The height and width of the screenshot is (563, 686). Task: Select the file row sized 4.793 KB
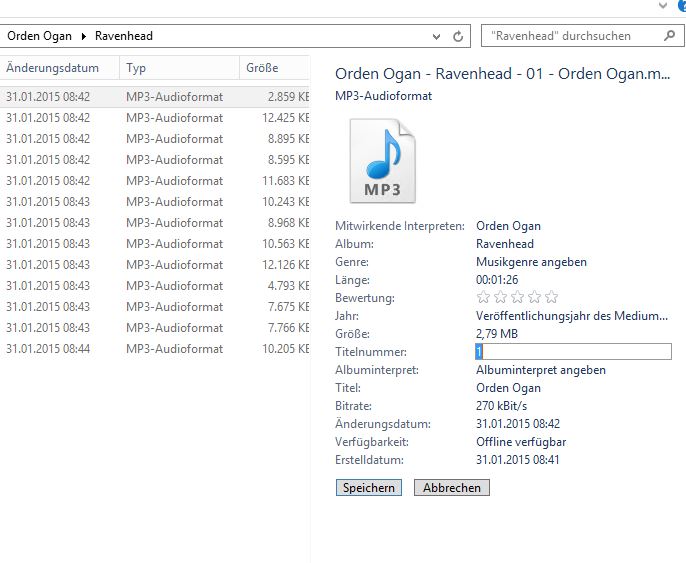(x=154, y=286)
